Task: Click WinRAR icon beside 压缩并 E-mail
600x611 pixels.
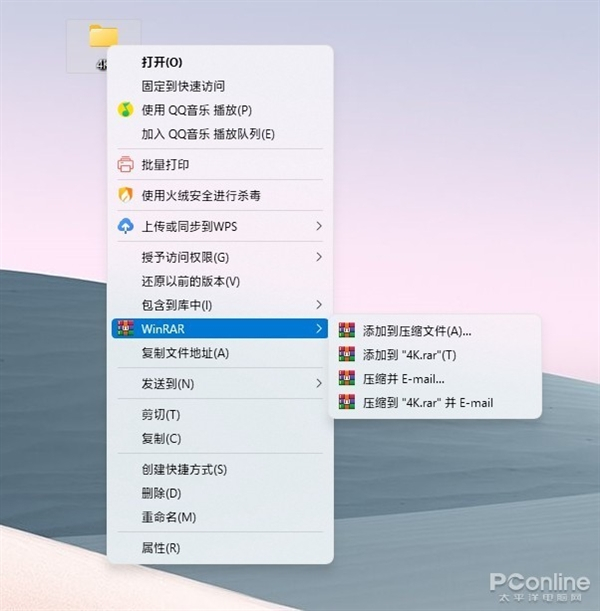Action: [x=347, y=378]
